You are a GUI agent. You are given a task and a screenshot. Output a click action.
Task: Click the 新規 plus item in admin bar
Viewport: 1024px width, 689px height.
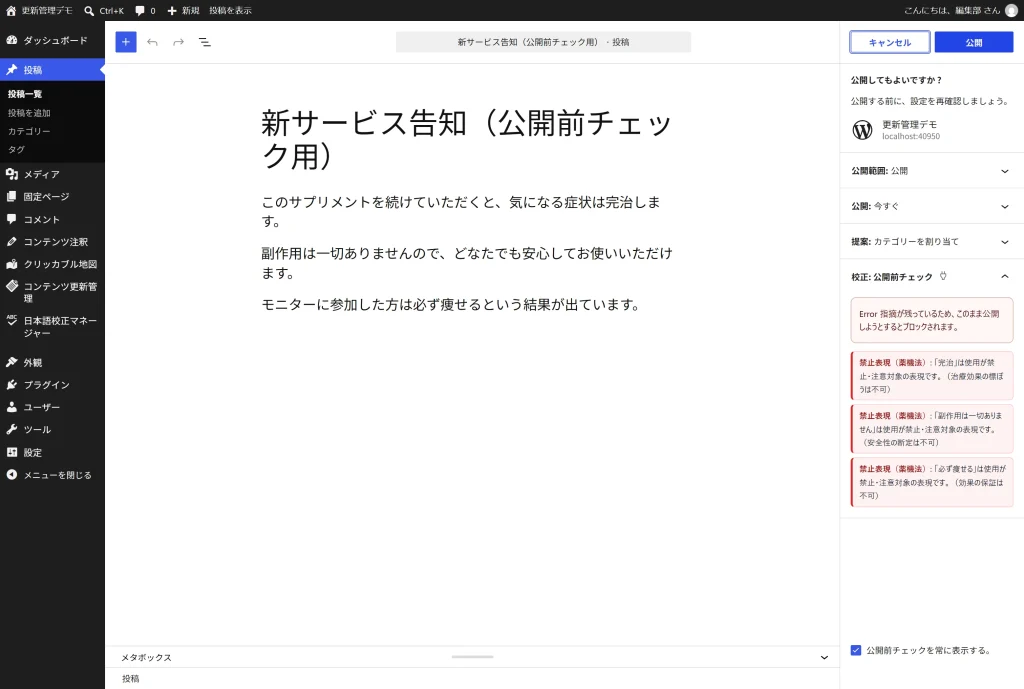click(x=183, y=10)
